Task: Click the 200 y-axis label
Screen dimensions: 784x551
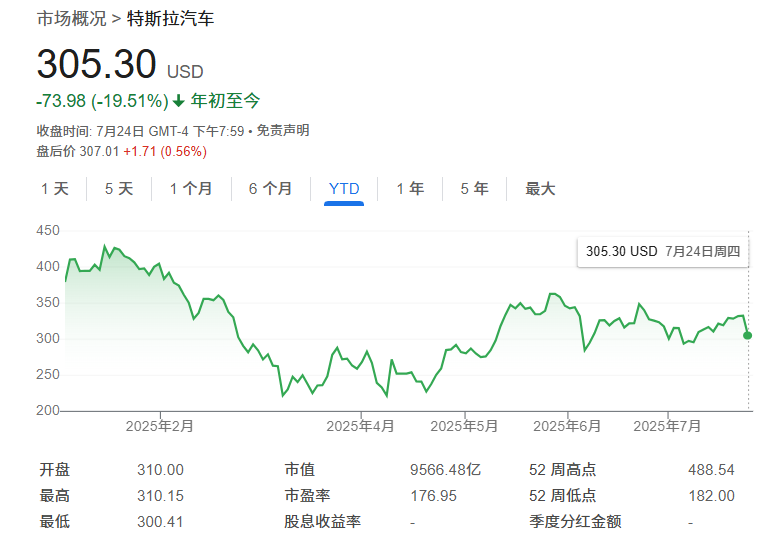Action: (x=48, y=410)
